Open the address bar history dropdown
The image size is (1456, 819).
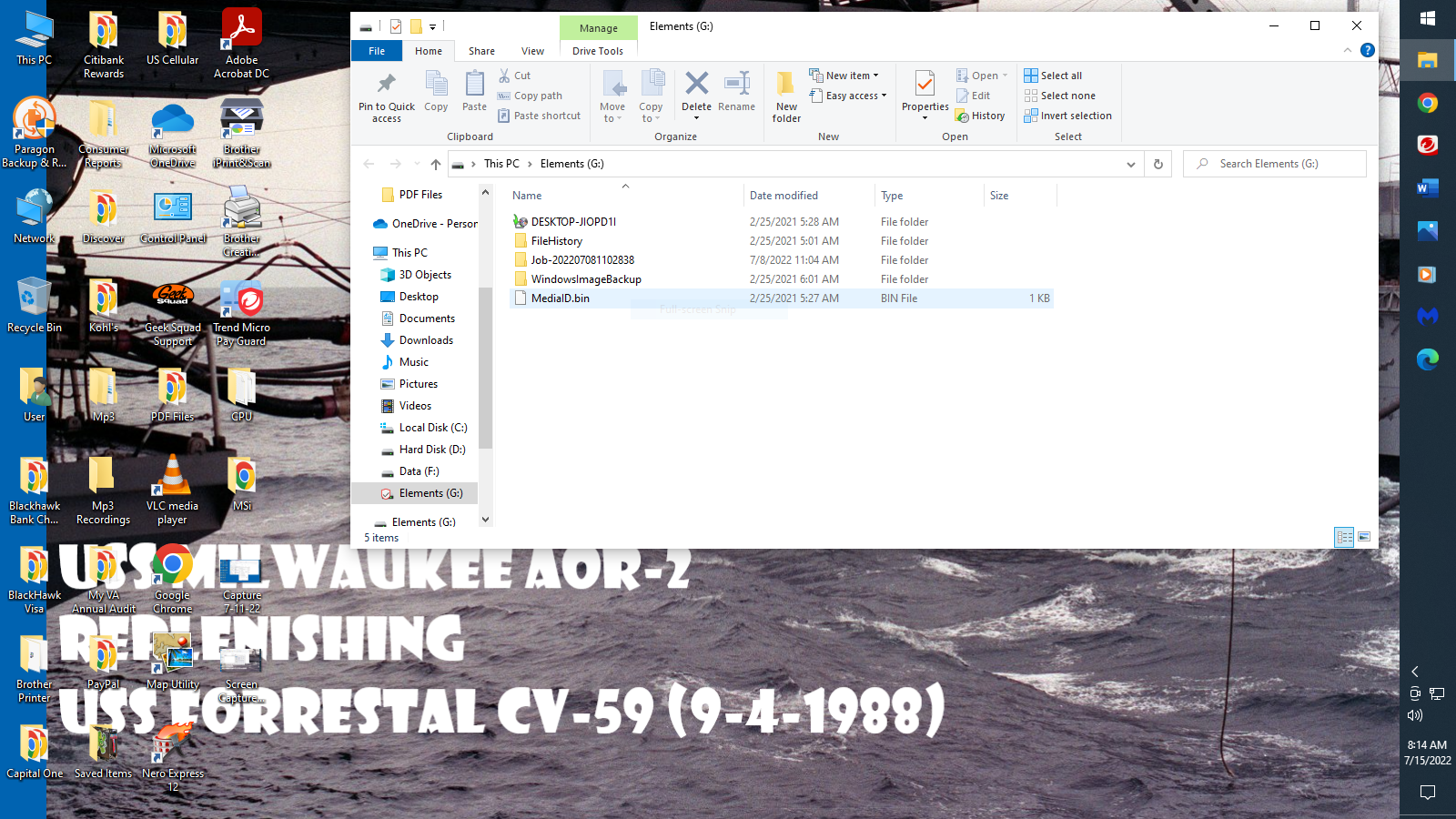1130,164
